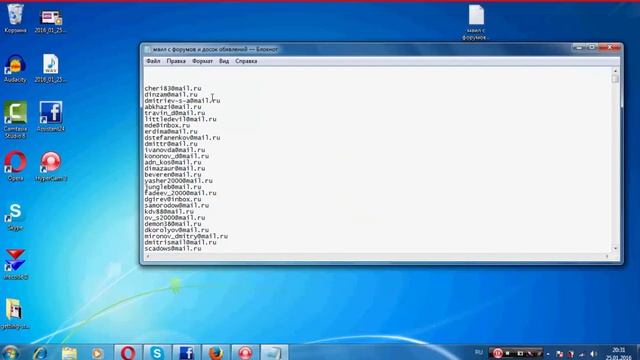Click the line littledevil@mail.ru
640x360 pixels.
click(180, 119)
